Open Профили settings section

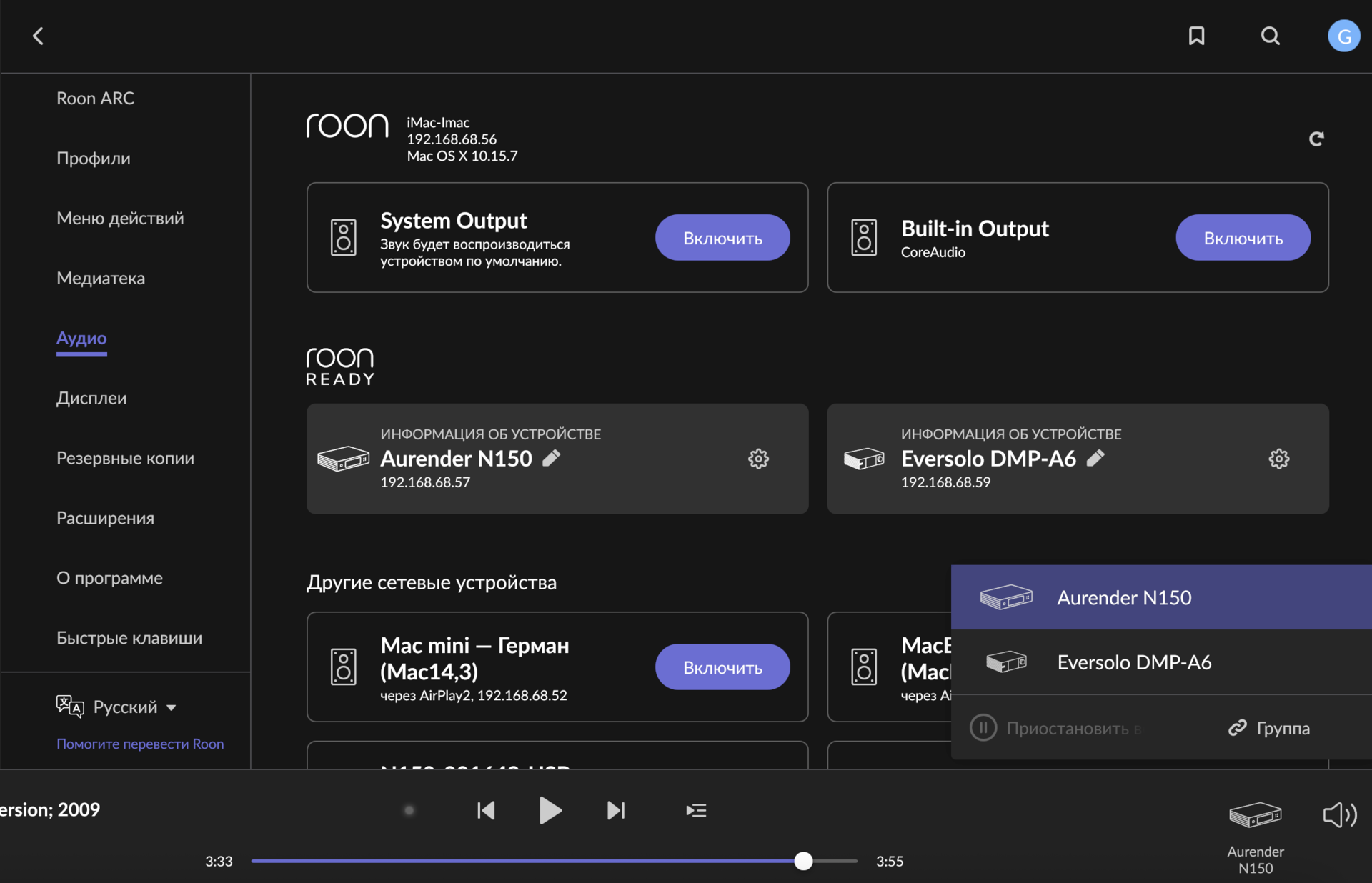coord(94,158)
